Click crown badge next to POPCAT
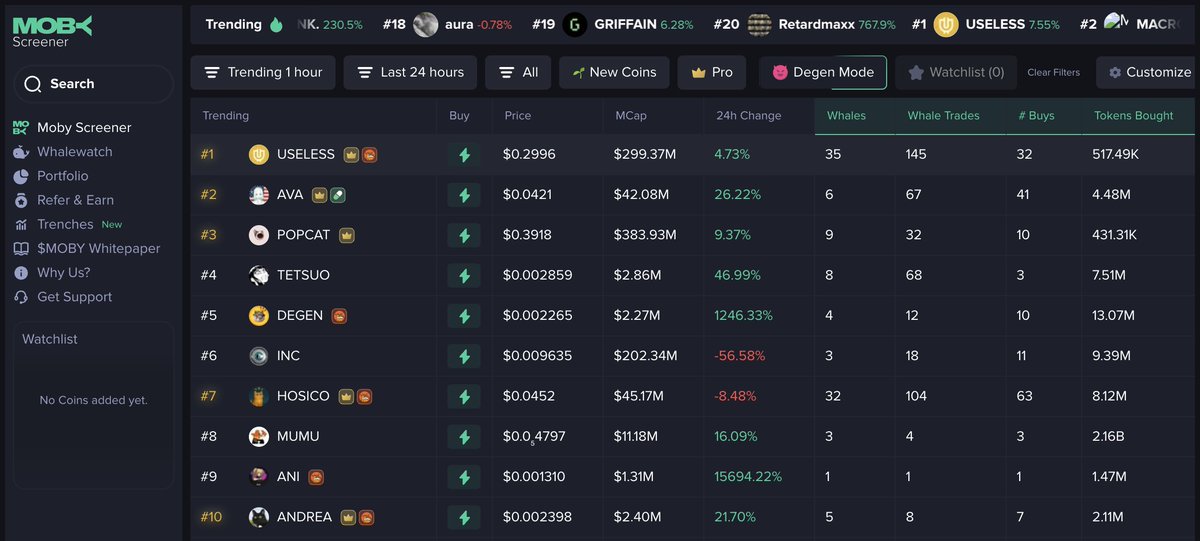Image resolution: width=1200 pixels, height=541 pixels. (x=348, y=235)
